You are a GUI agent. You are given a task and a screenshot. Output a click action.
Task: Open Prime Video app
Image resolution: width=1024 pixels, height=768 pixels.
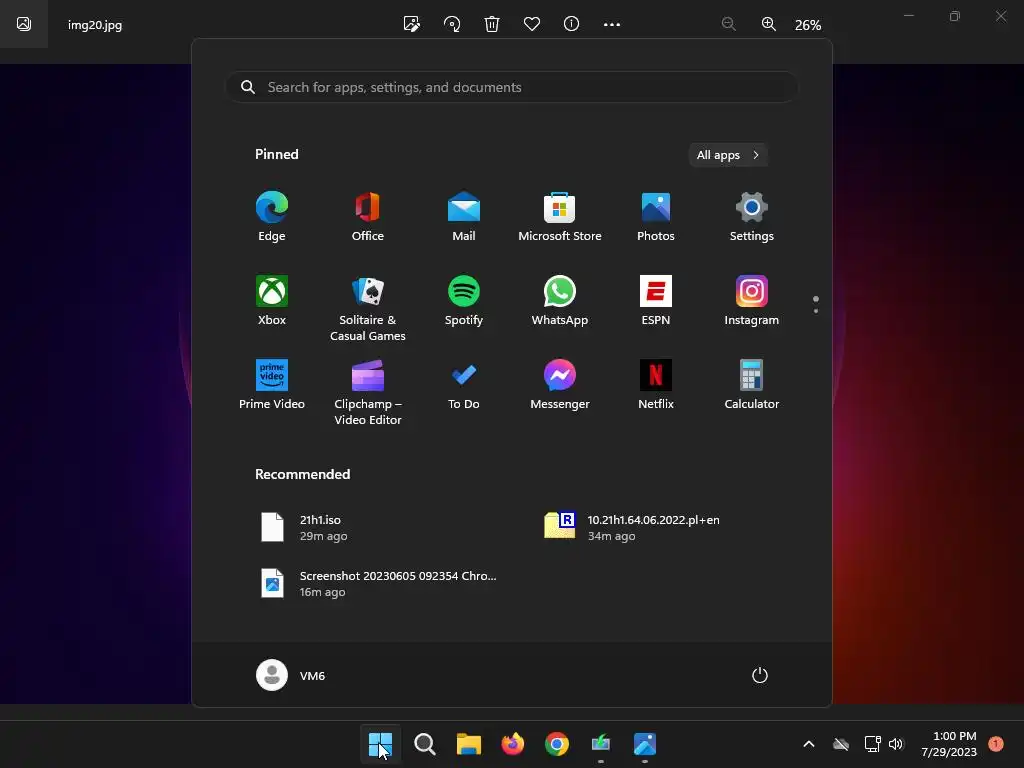point(272,385)
